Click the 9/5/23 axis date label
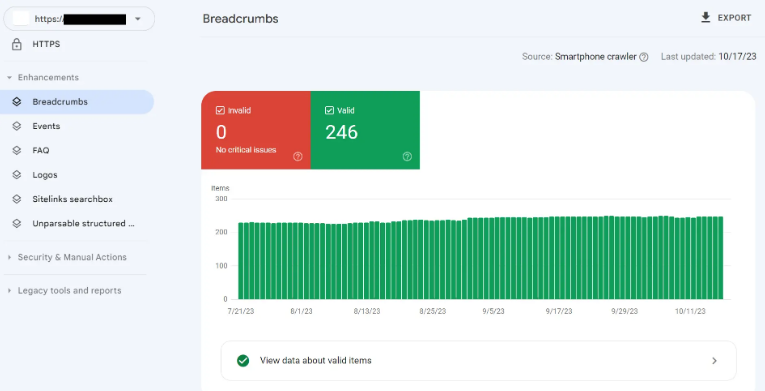765x391 pixels. [x=493, y=311]
